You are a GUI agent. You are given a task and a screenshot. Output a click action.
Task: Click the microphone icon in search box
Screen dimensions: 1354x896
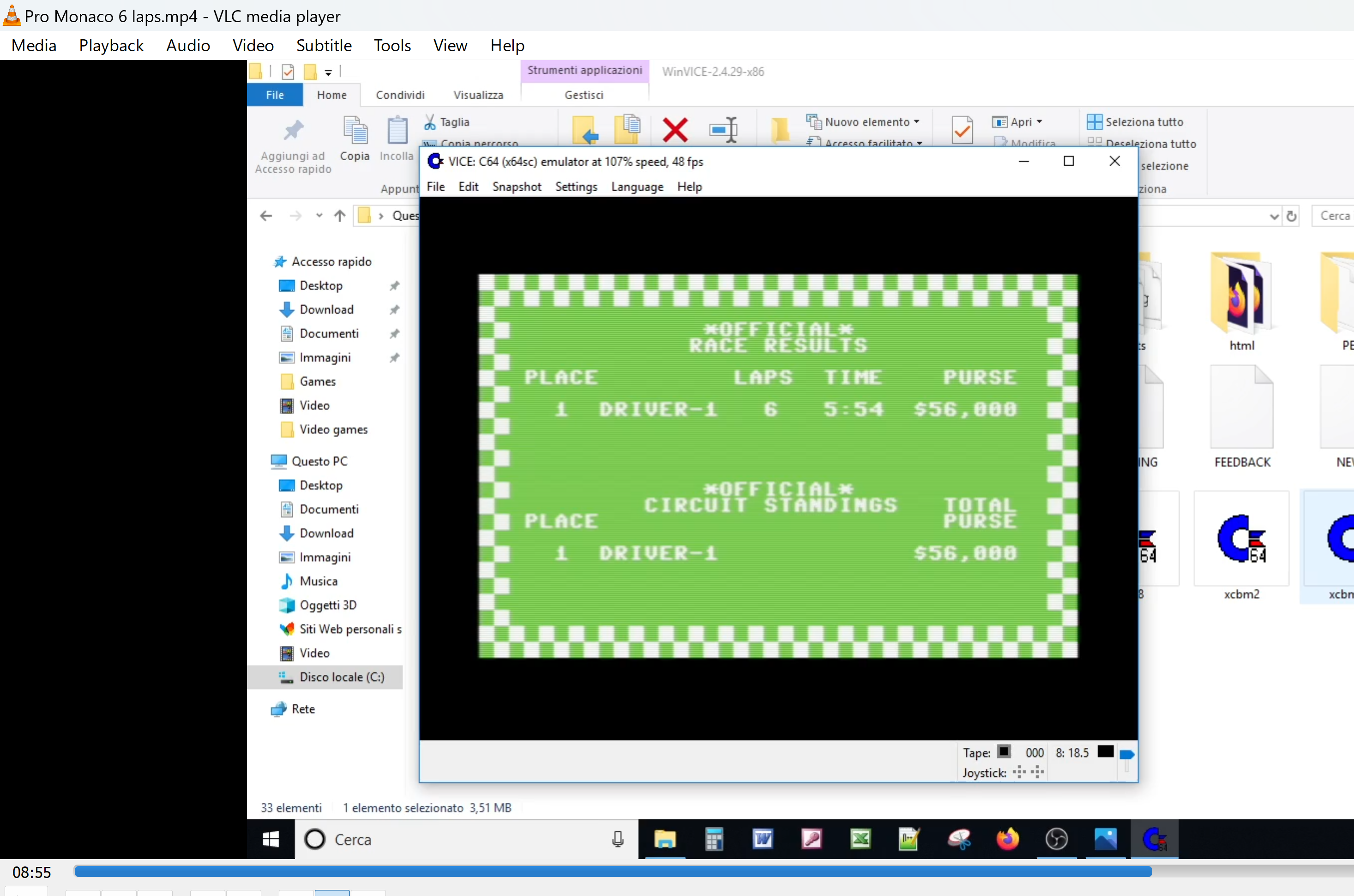pyautogui.click(x=618, y=839)
